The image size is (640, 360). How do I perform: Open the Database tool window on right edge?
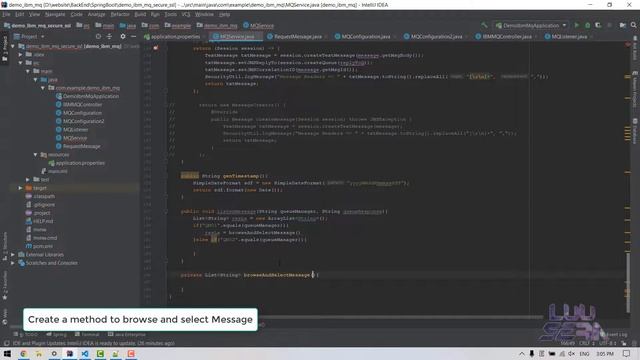coord(635,131)
